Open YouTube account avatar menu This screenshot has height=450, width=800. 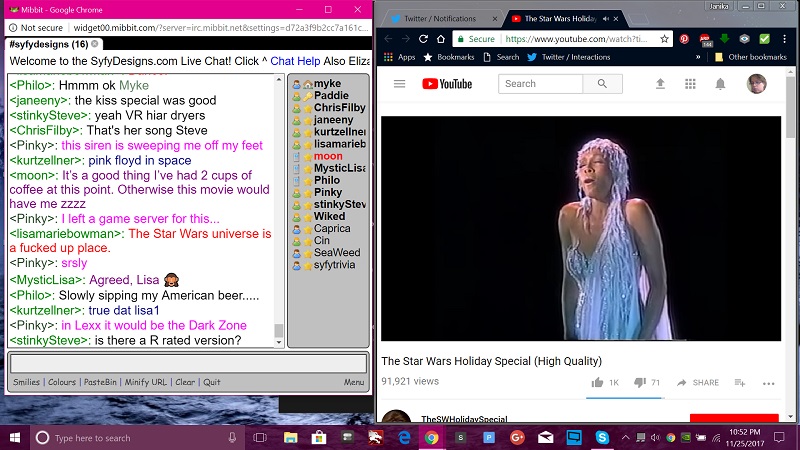tap(757, 84)
